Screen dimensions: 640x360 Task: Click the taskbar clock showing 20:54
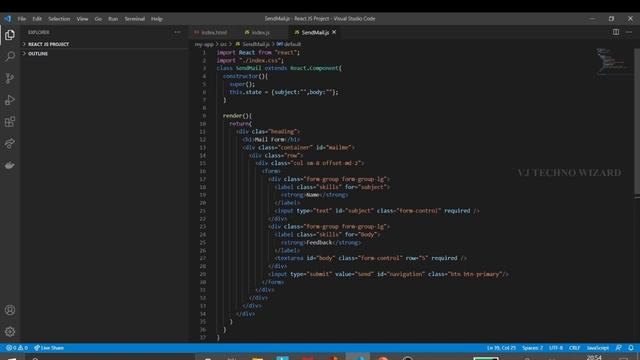click(594, 358)
